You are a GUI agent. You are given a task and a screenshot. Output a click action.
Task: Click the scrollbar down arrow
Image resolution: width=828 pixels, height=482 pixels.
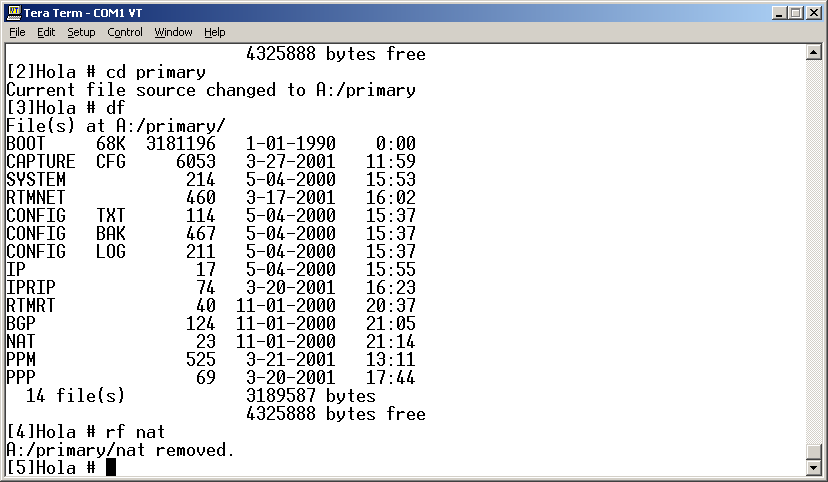tap(815, 467)
